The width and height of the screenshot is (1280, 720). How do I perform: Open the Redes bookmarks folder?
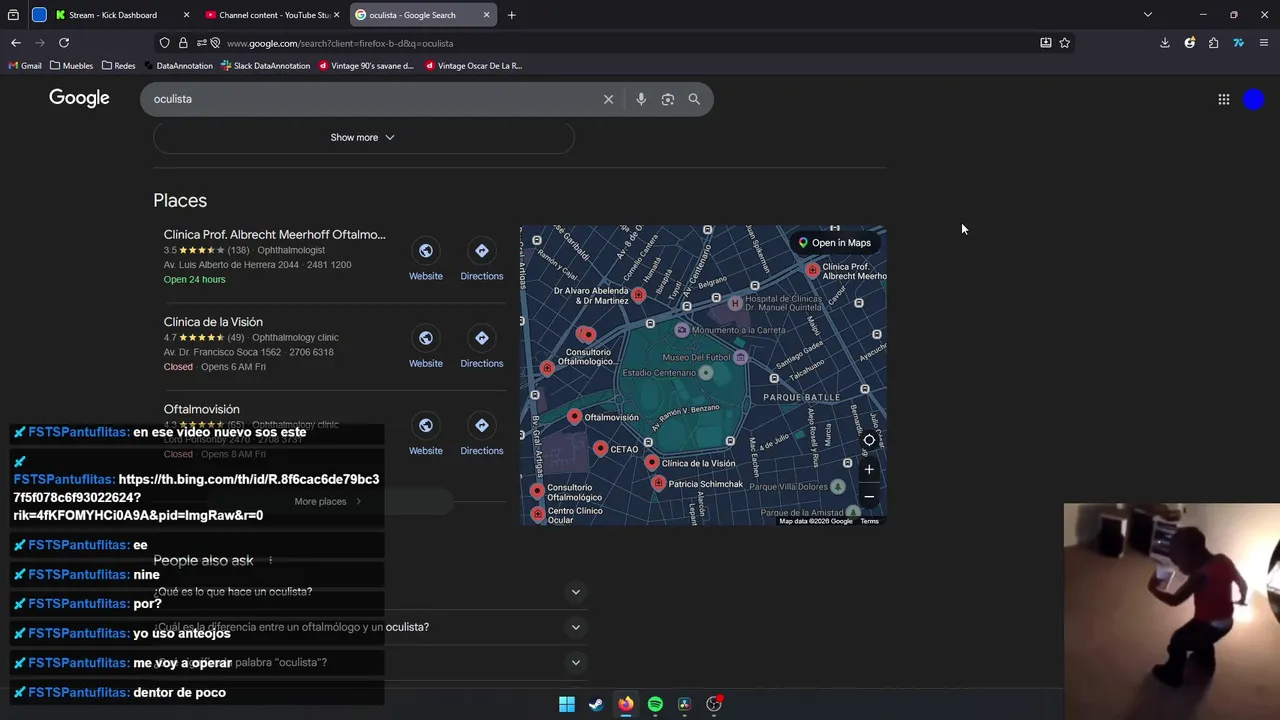[118, 66]
